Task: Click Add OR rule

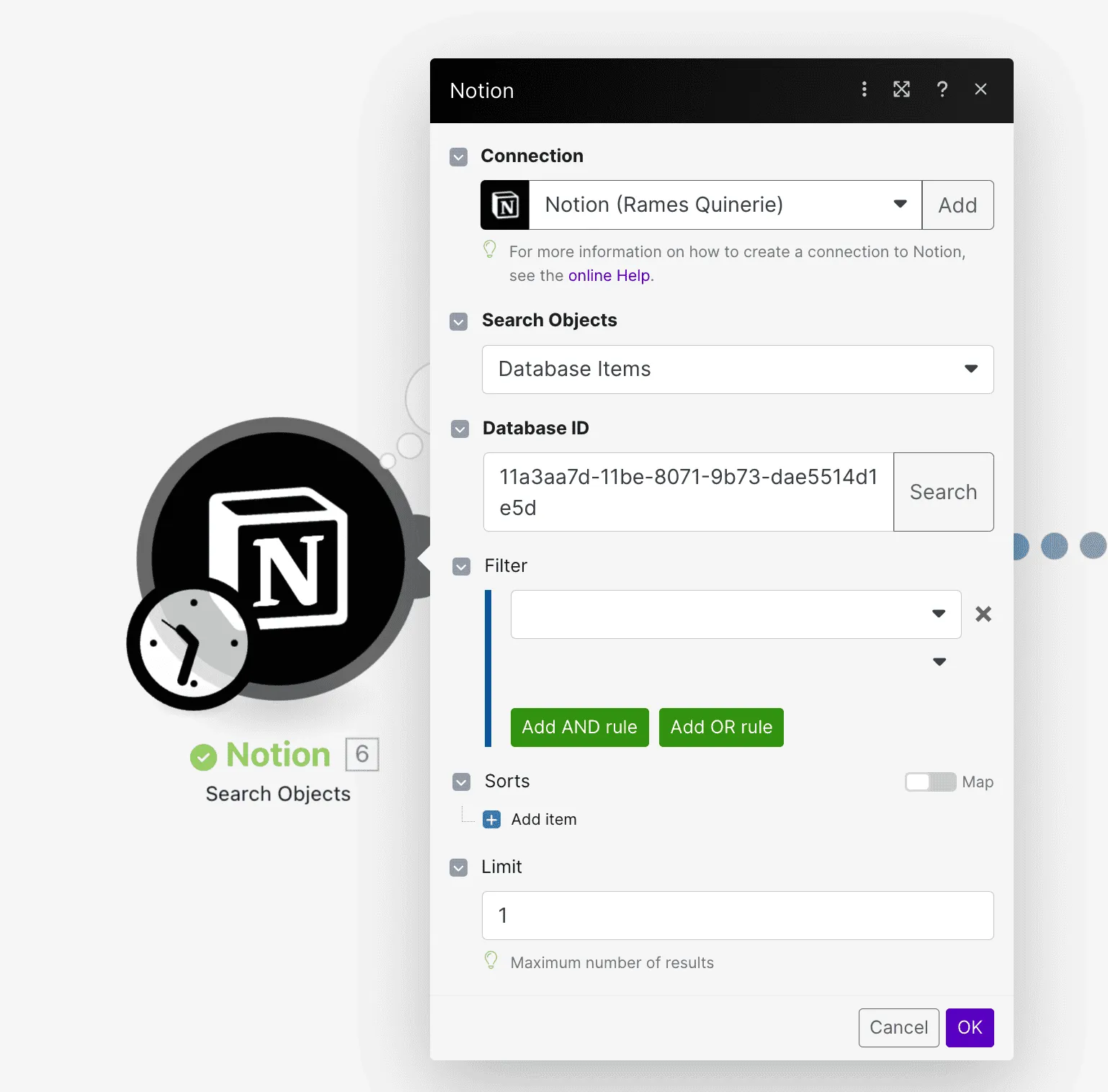Action: click(x=721, y=728)
